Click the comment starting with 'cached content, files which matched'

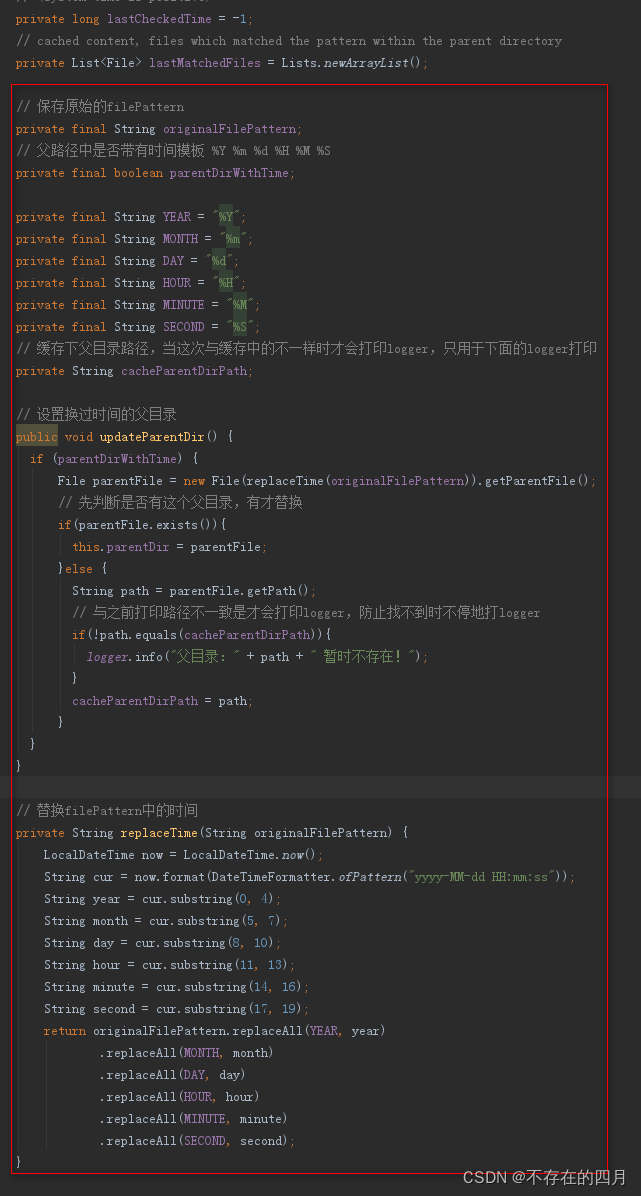(x=288, y=40)
